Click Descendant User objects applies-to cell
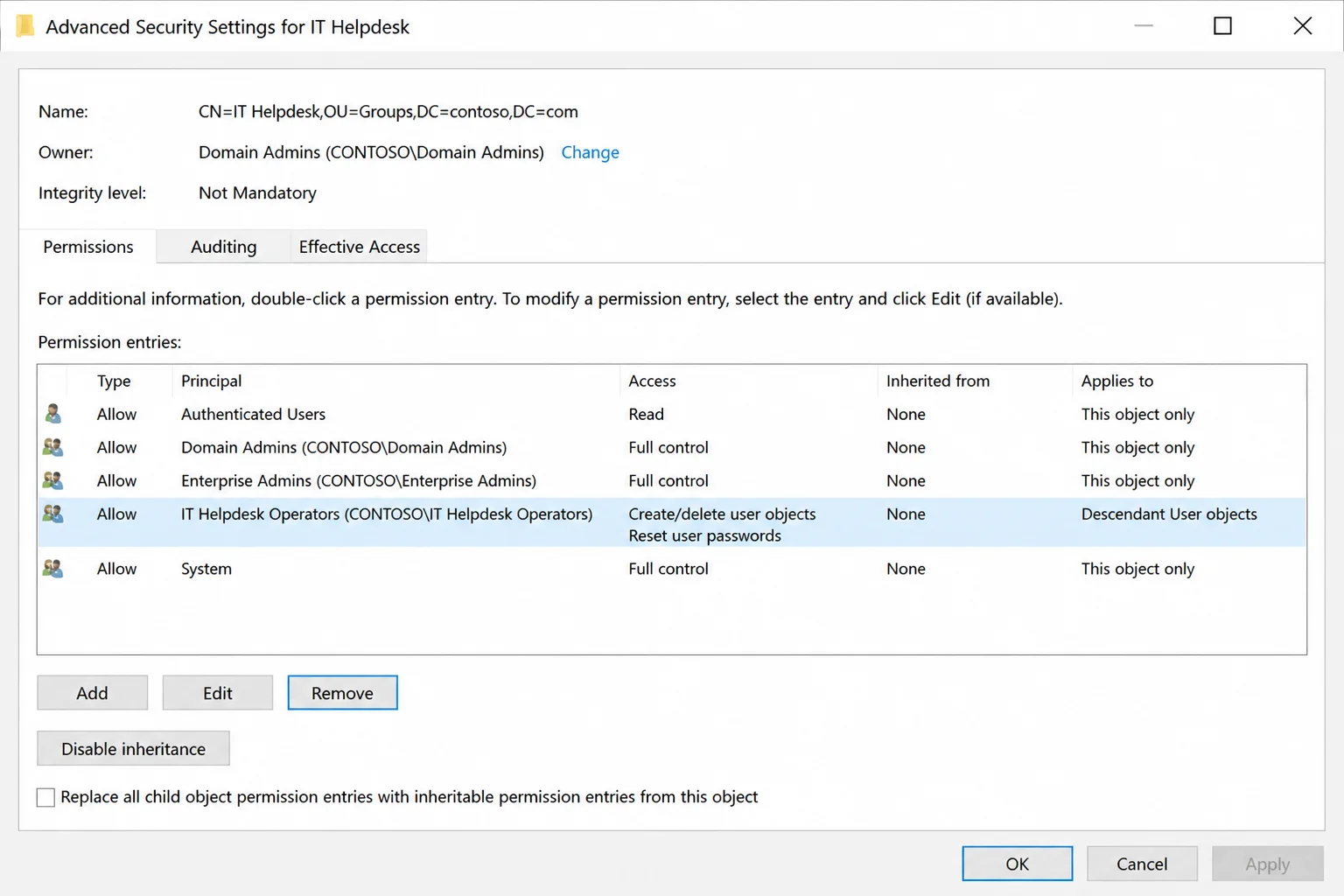Viewport: 1344px width, 896px height. click(1169, 514)
